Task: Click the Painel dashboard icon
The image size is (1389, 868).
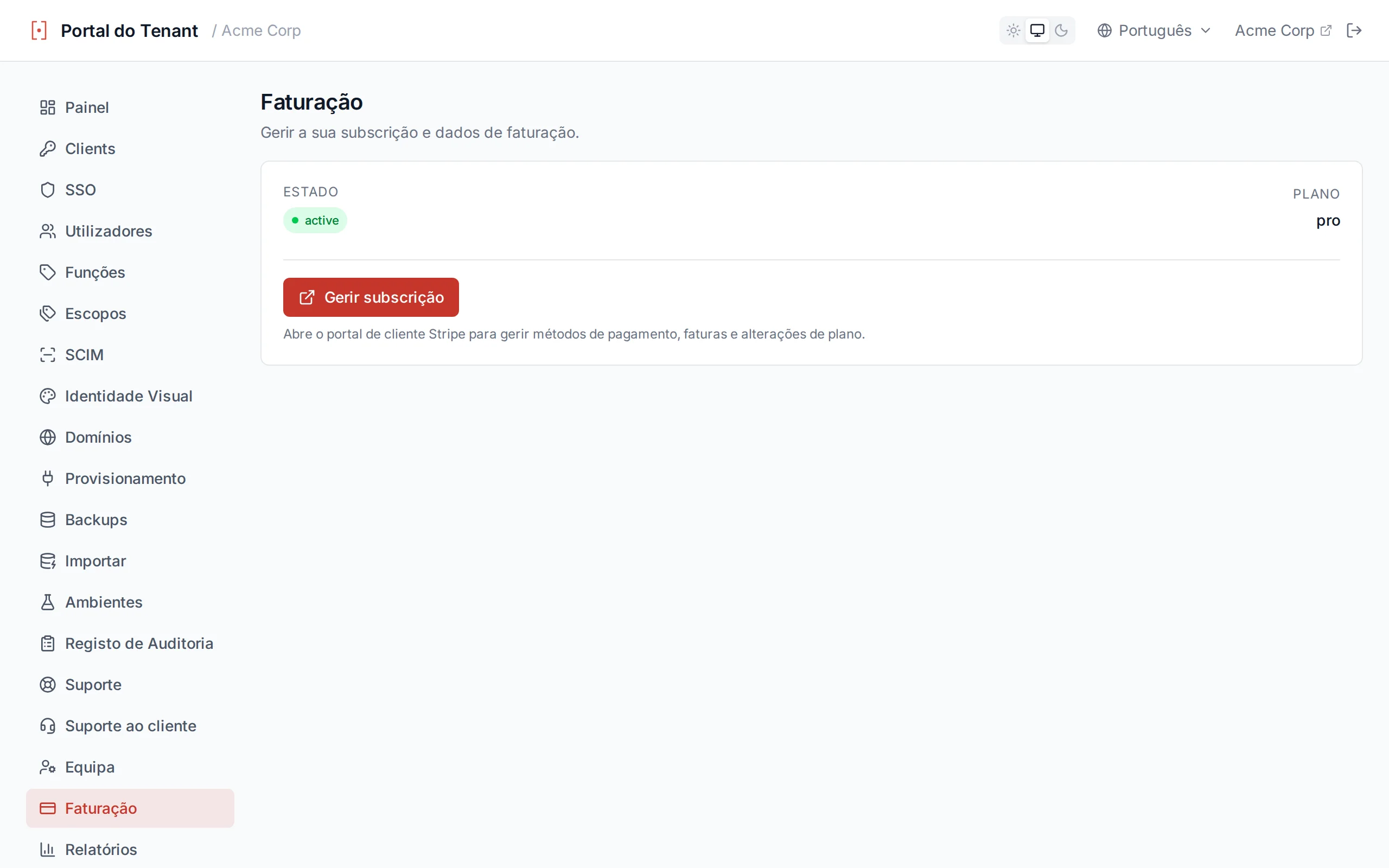Action: coord(48,107)
